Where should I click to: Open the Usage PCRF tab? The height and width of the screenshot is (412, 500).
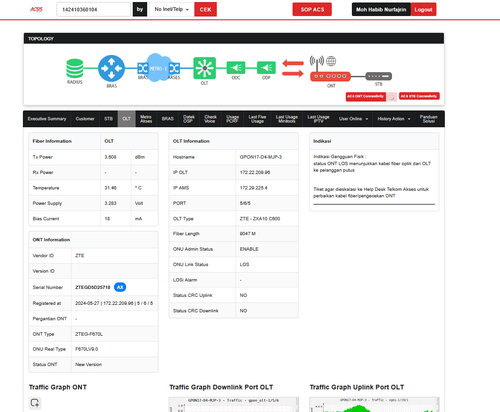(x=232, y=119)
